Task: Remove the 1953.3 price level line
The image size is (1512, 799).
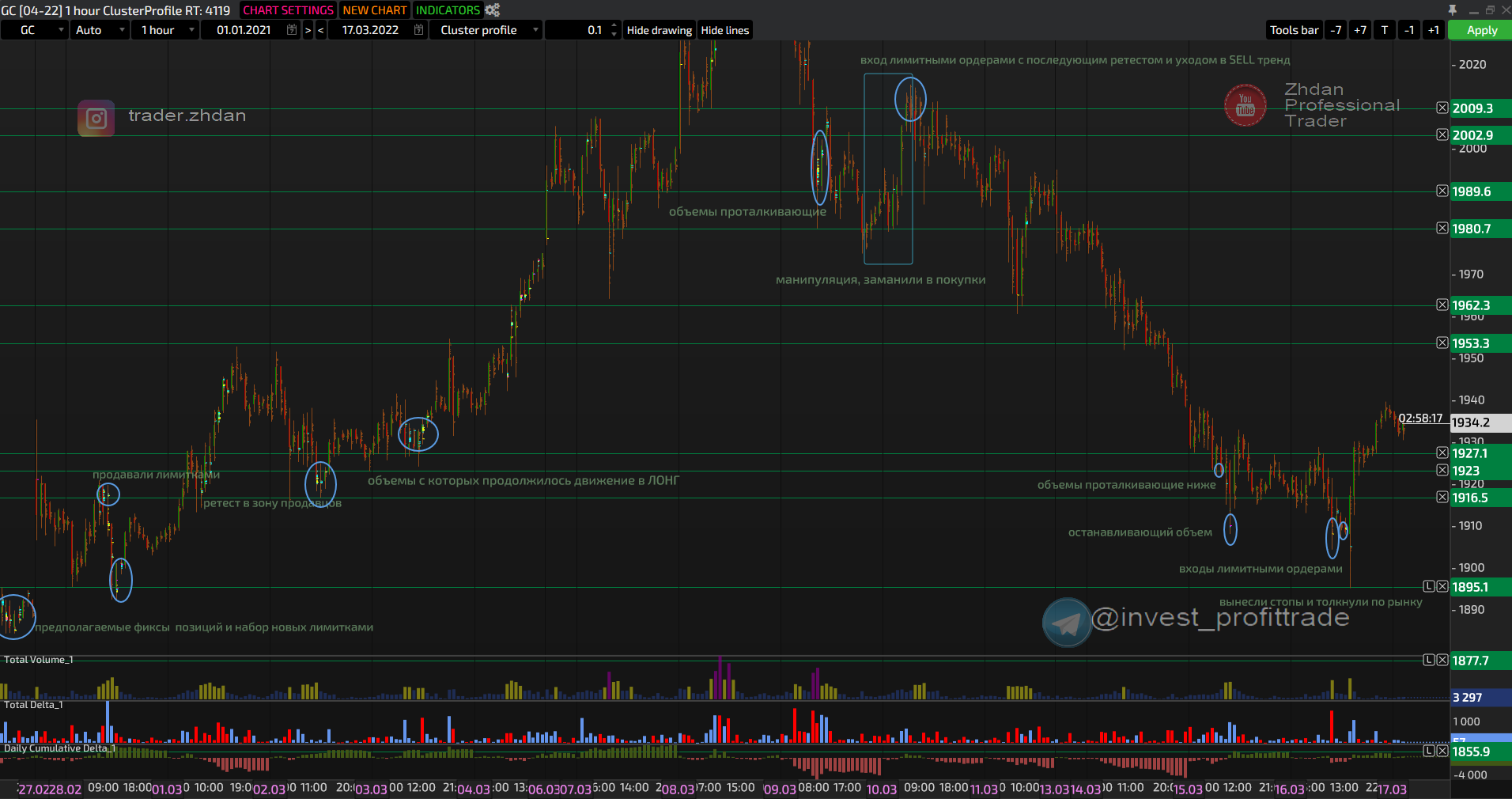Action: click(1442, 343)
